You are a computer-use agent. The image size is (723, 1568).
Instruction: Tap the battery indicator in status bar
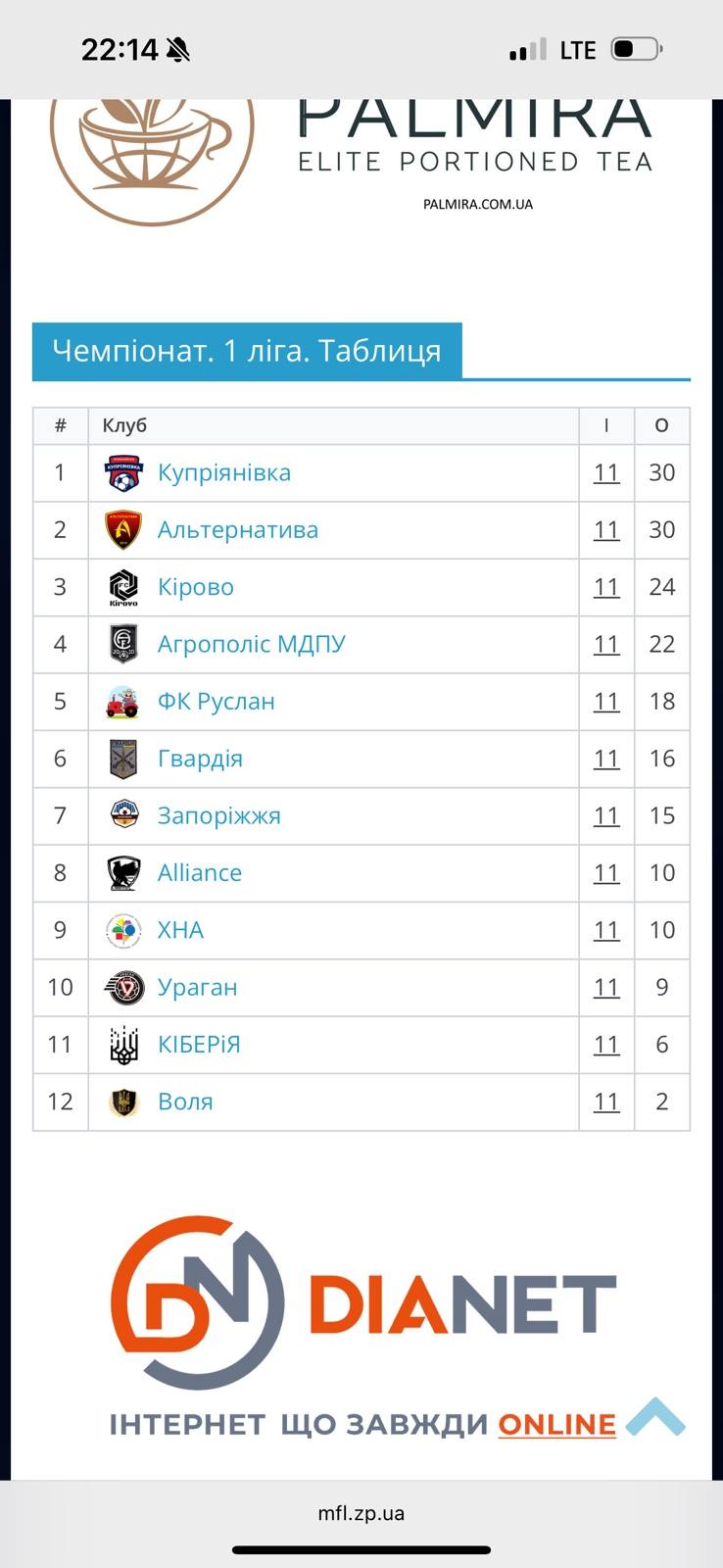pyautogui.click(x=636, y=49)
